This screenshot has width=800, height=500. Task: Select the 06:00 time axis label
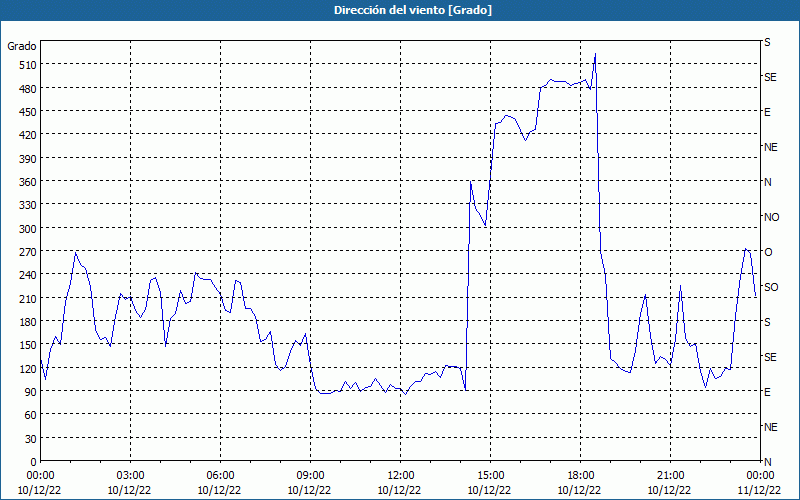pyautogui.click(x=220, y=475)
